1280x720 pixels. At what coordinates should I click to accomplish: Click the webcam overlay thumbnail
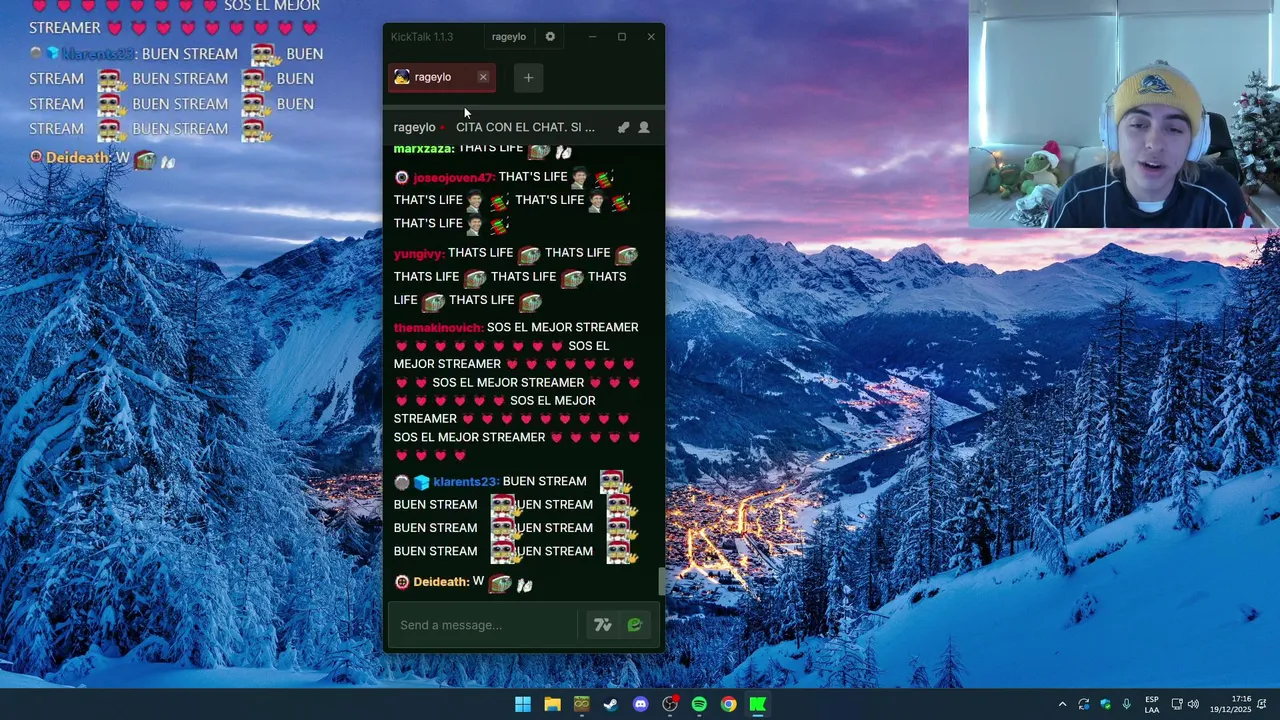pyautogui.click(x=1124, y=114)
